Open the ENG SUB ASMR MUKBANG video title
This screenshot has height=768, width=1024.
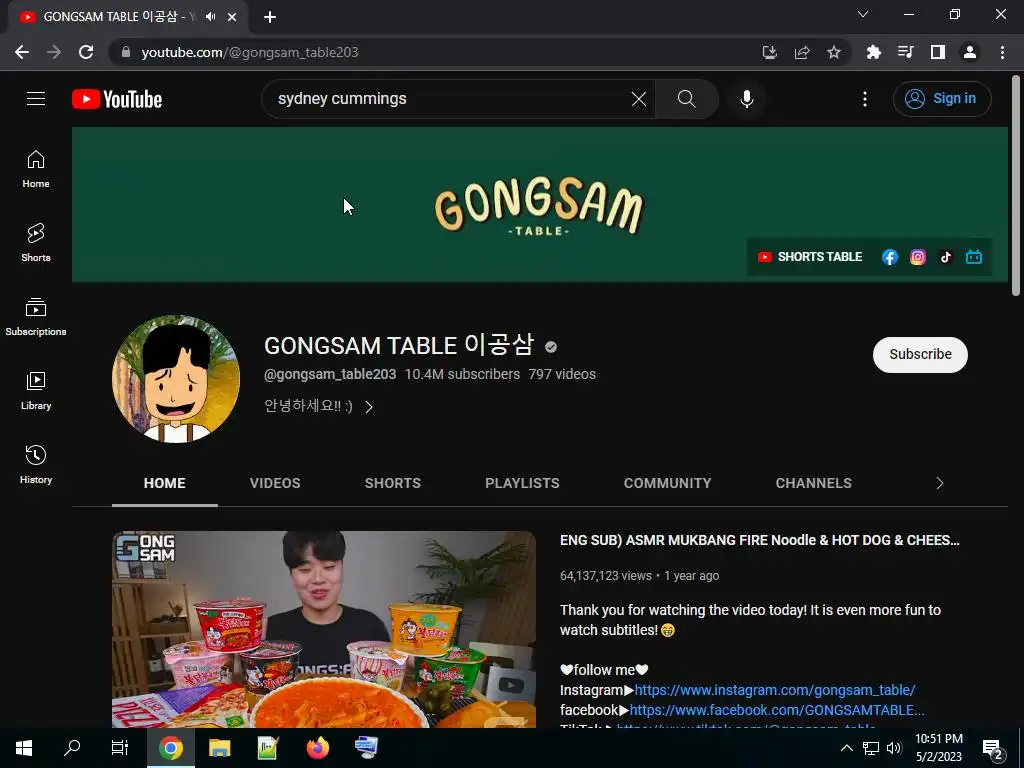(760, 540)
